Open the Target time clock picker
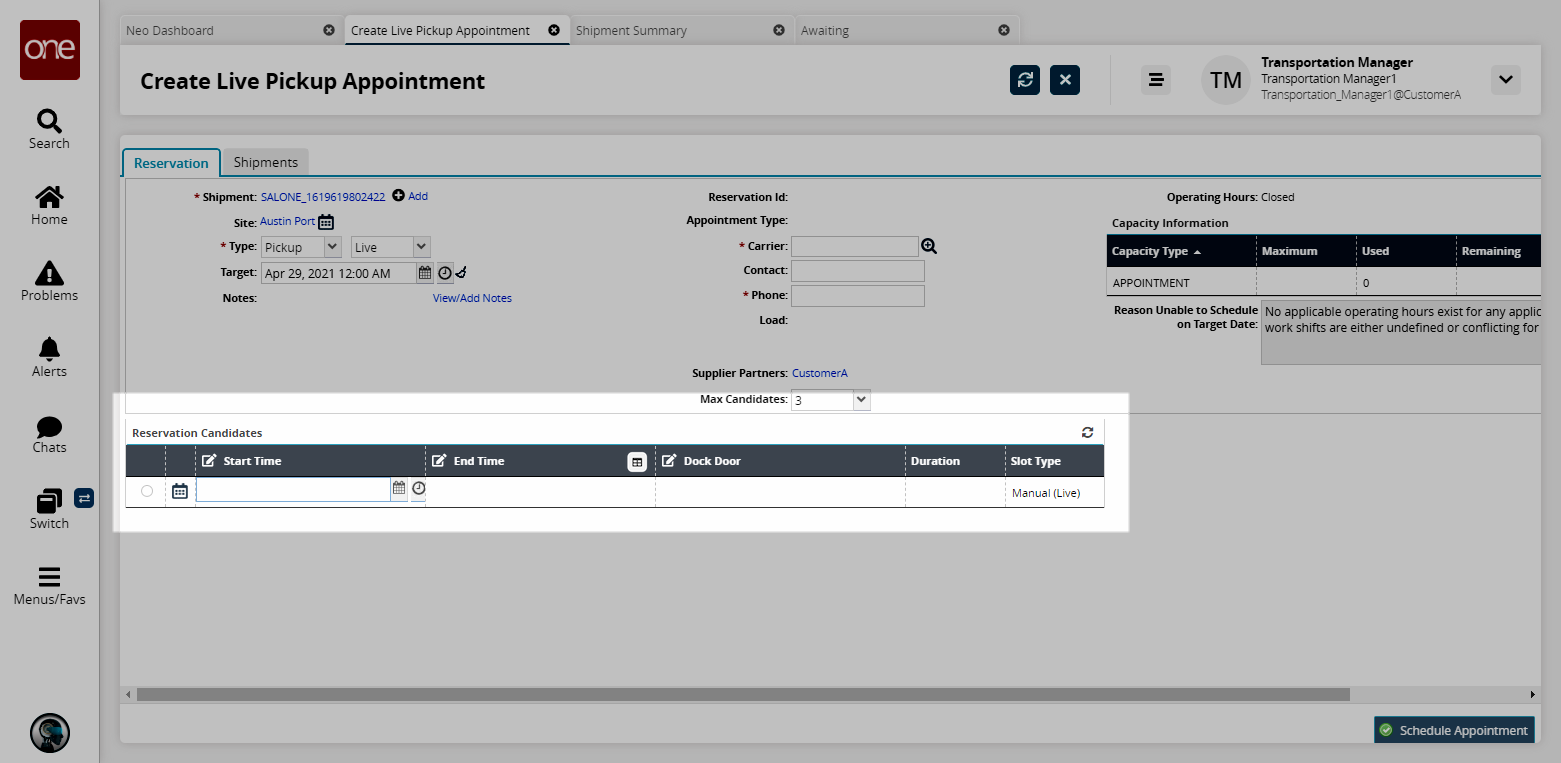This screenshot has height=763, width=1561. point(445,273)
